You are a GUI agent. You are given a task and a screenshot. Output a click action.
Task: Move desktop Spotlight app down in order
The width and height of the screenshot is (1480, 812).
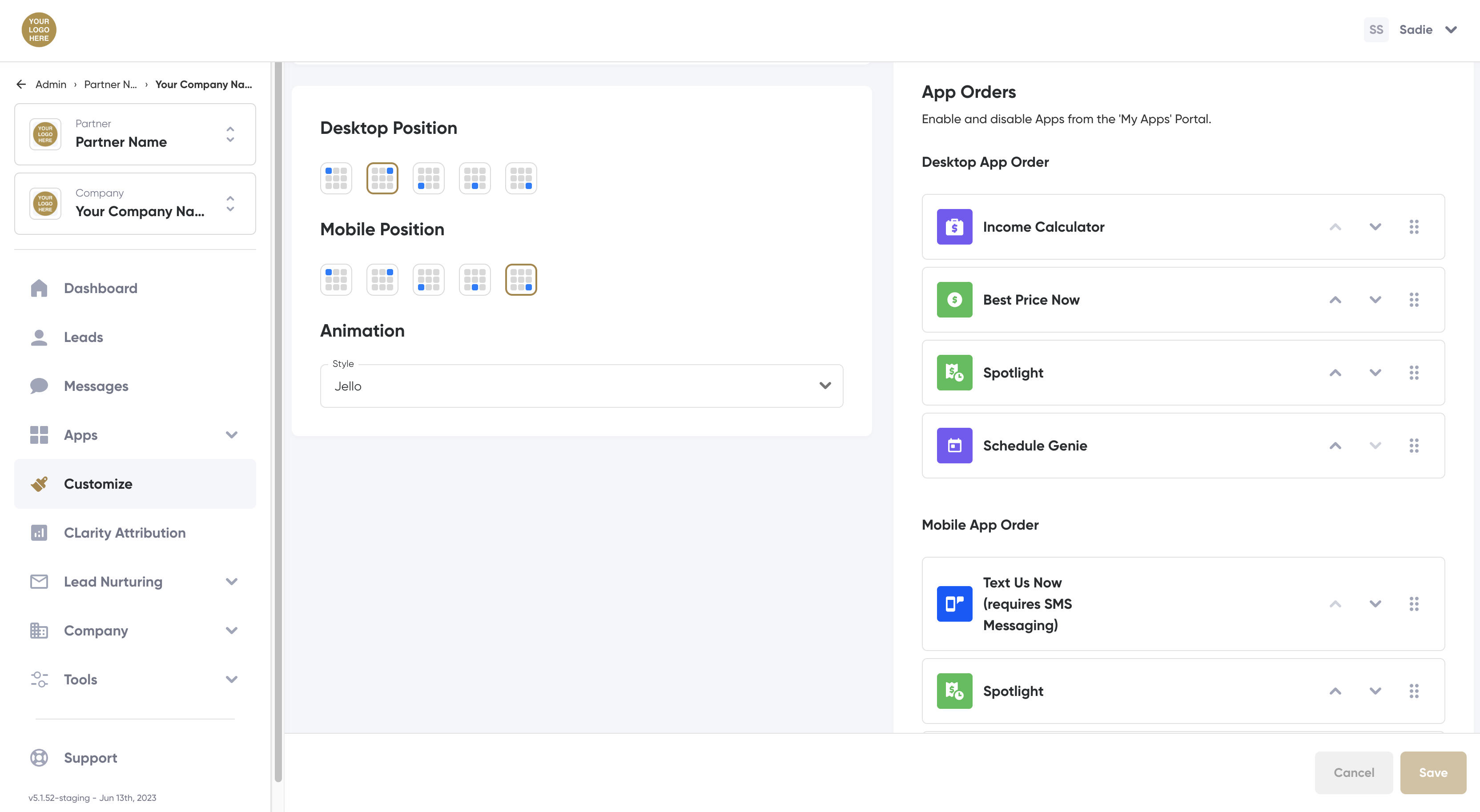point(1375,372)
